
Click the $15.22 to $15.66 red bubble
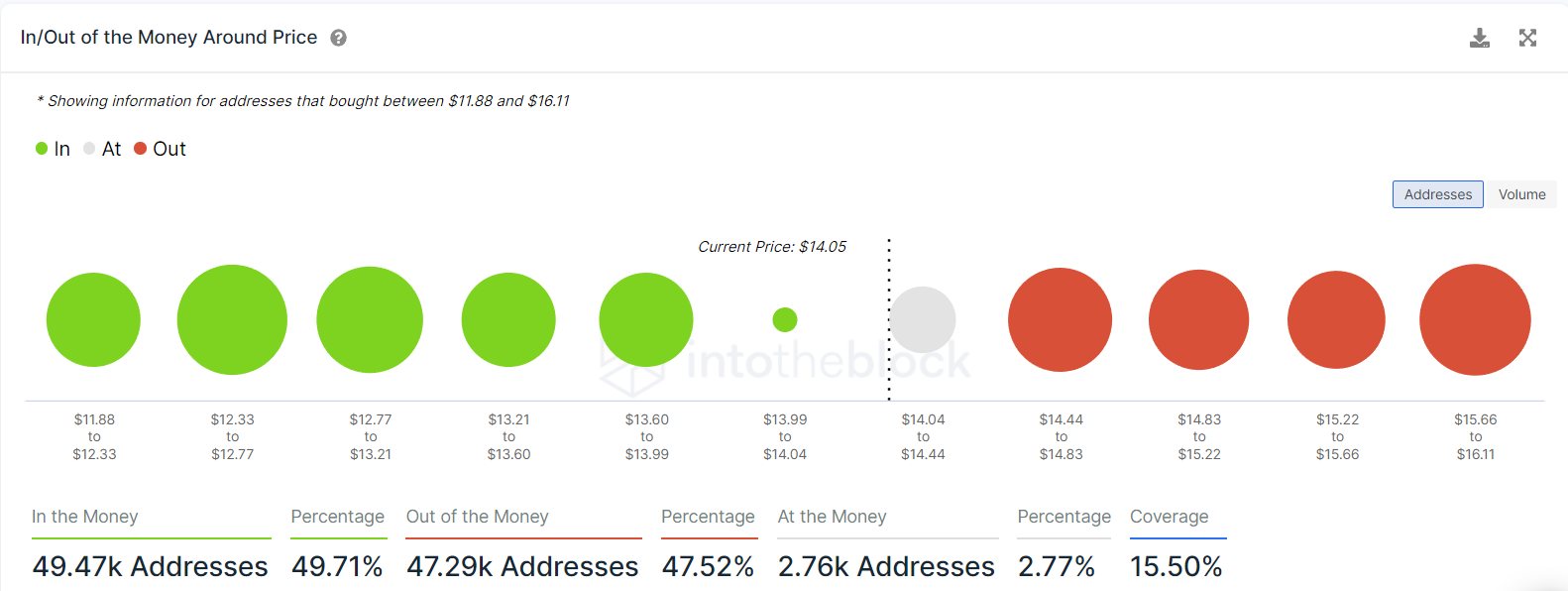coord(1336,319)
